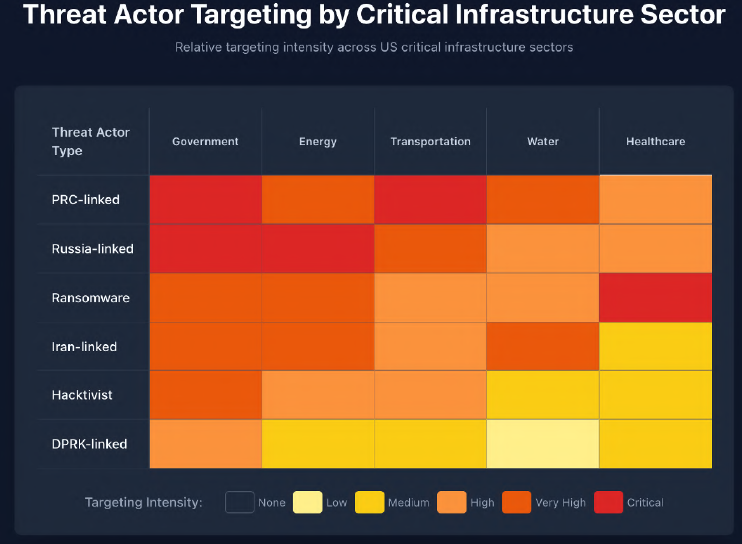
Task: Click the None legend swatch
Action: pyautogui.click(x=239, y=502)
